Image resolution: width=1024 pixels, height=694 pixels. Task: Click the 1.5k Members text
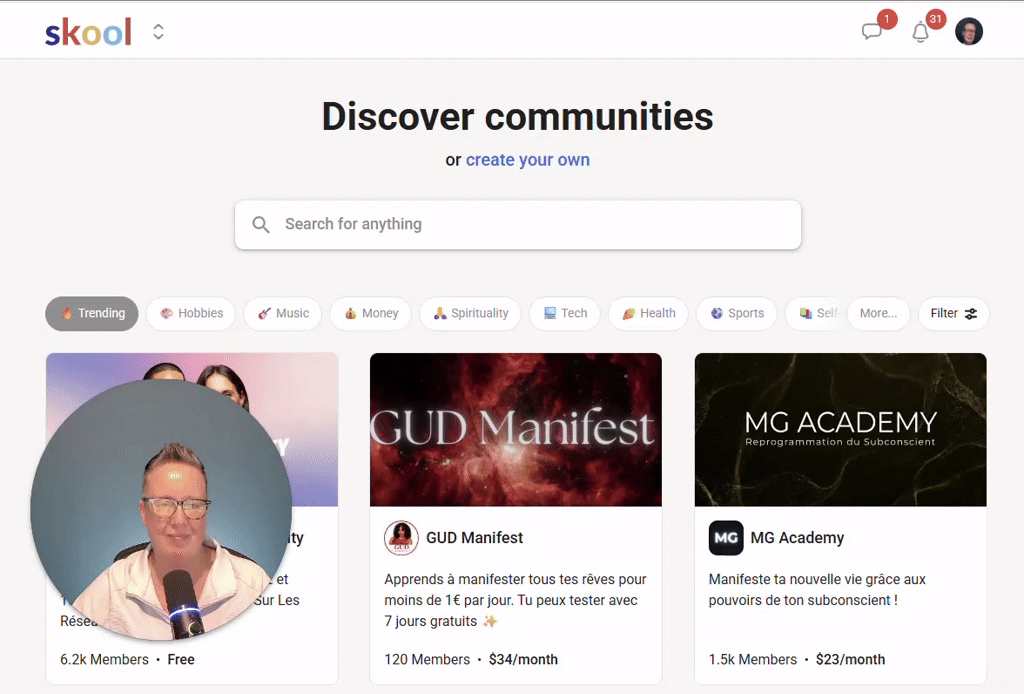pos(753,659)
